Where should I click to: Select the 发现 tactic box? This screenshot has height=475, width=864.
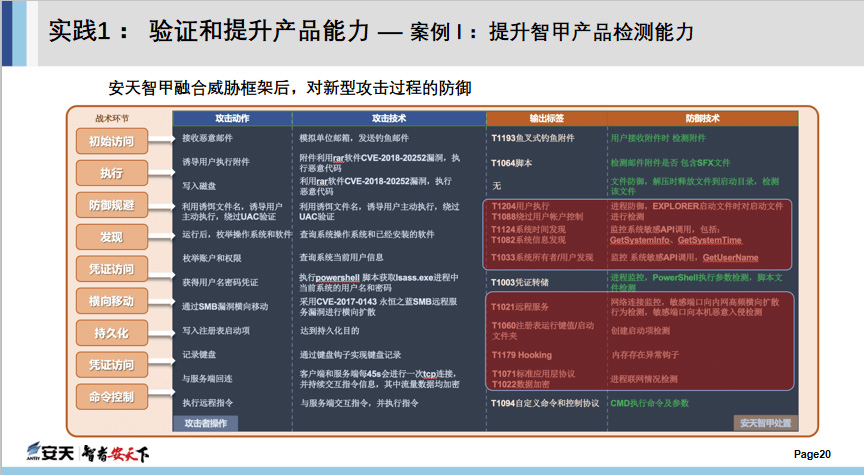tap(112, 237)
